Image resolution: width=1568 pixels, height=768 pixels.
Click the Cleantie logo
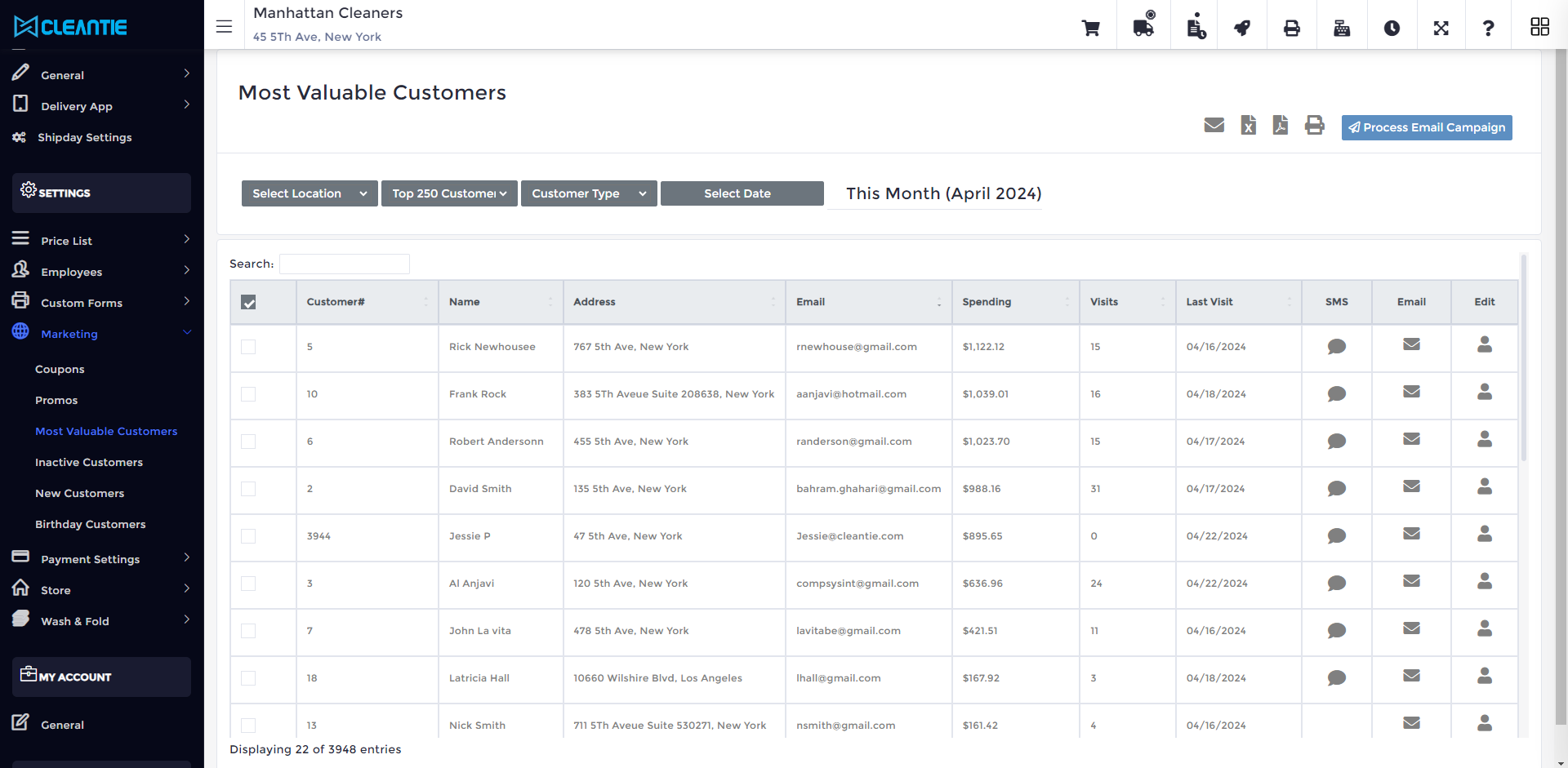70,27
